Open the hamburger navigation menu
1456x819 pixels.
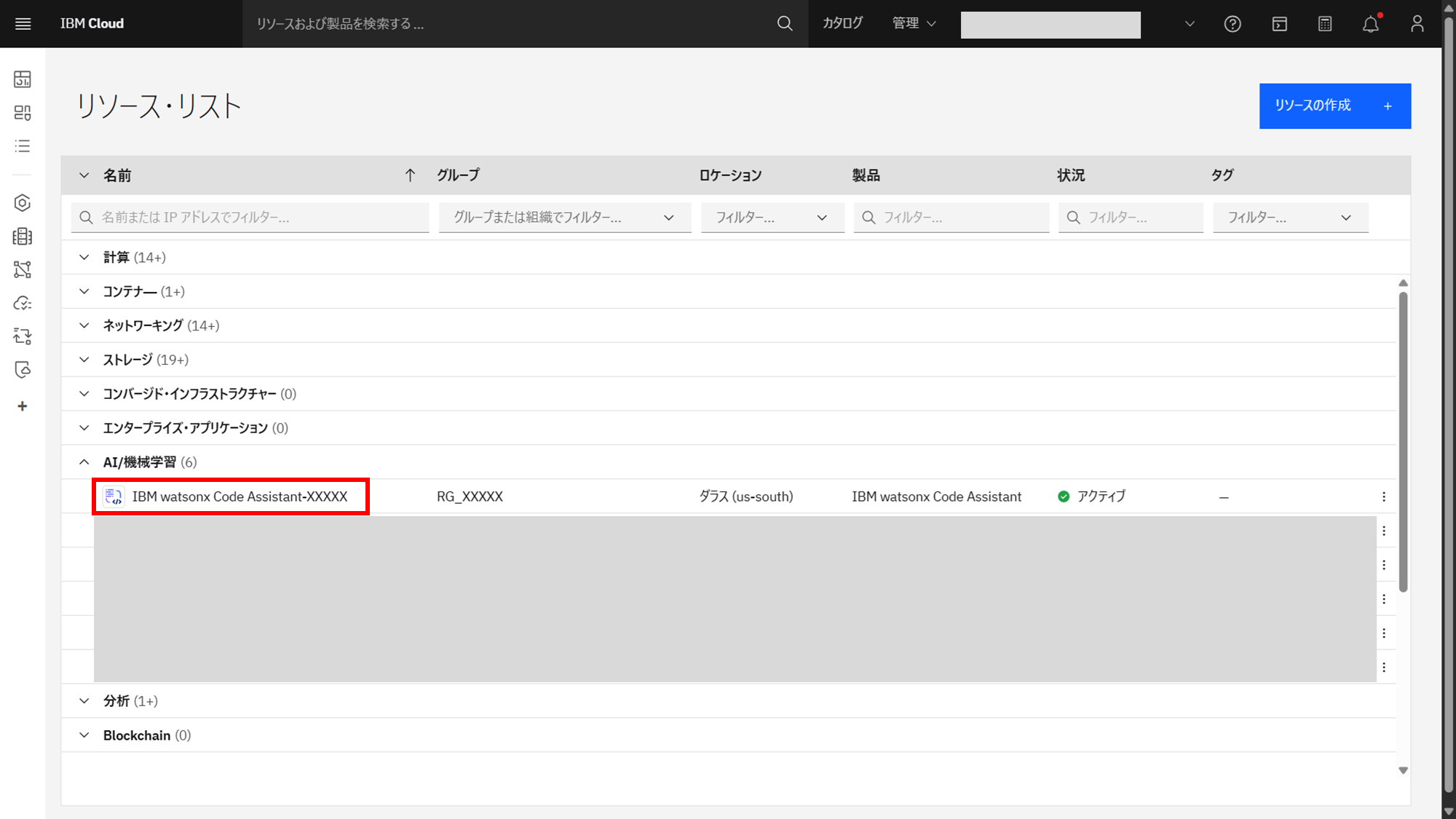tap(23, 24)
